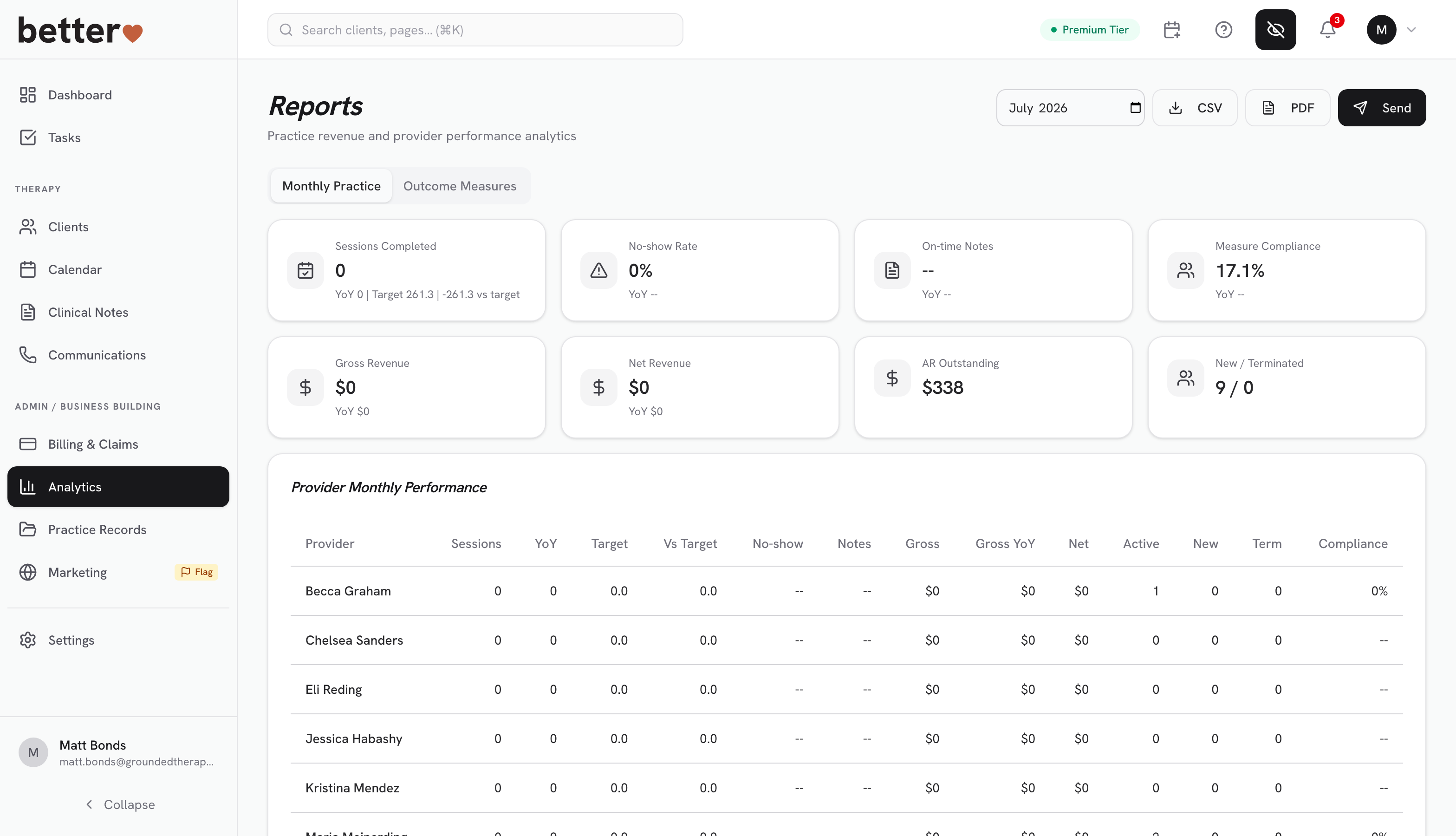The image size is (1456, 836).
Task: Click the No-show Rate warning triangle icon
Action: [598, 270]
